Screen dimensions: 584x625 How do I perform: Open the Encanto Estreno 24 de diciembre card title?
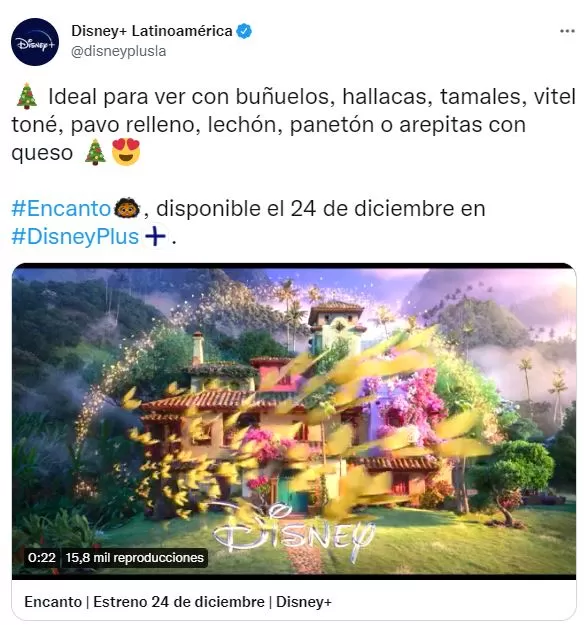click(178, 602)
